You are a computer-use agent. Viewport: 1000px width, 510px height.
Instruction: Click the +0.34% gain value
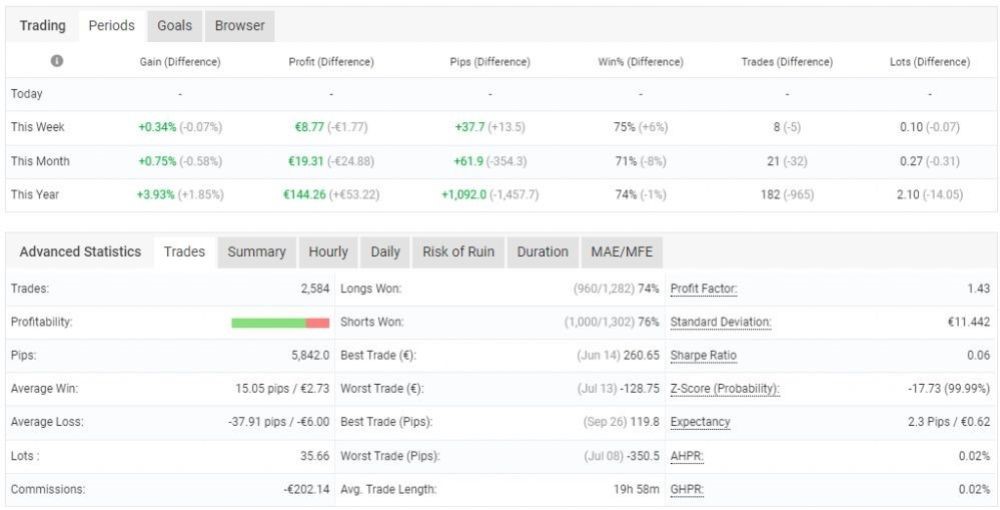pyautogui.click(x=157, y=127)
